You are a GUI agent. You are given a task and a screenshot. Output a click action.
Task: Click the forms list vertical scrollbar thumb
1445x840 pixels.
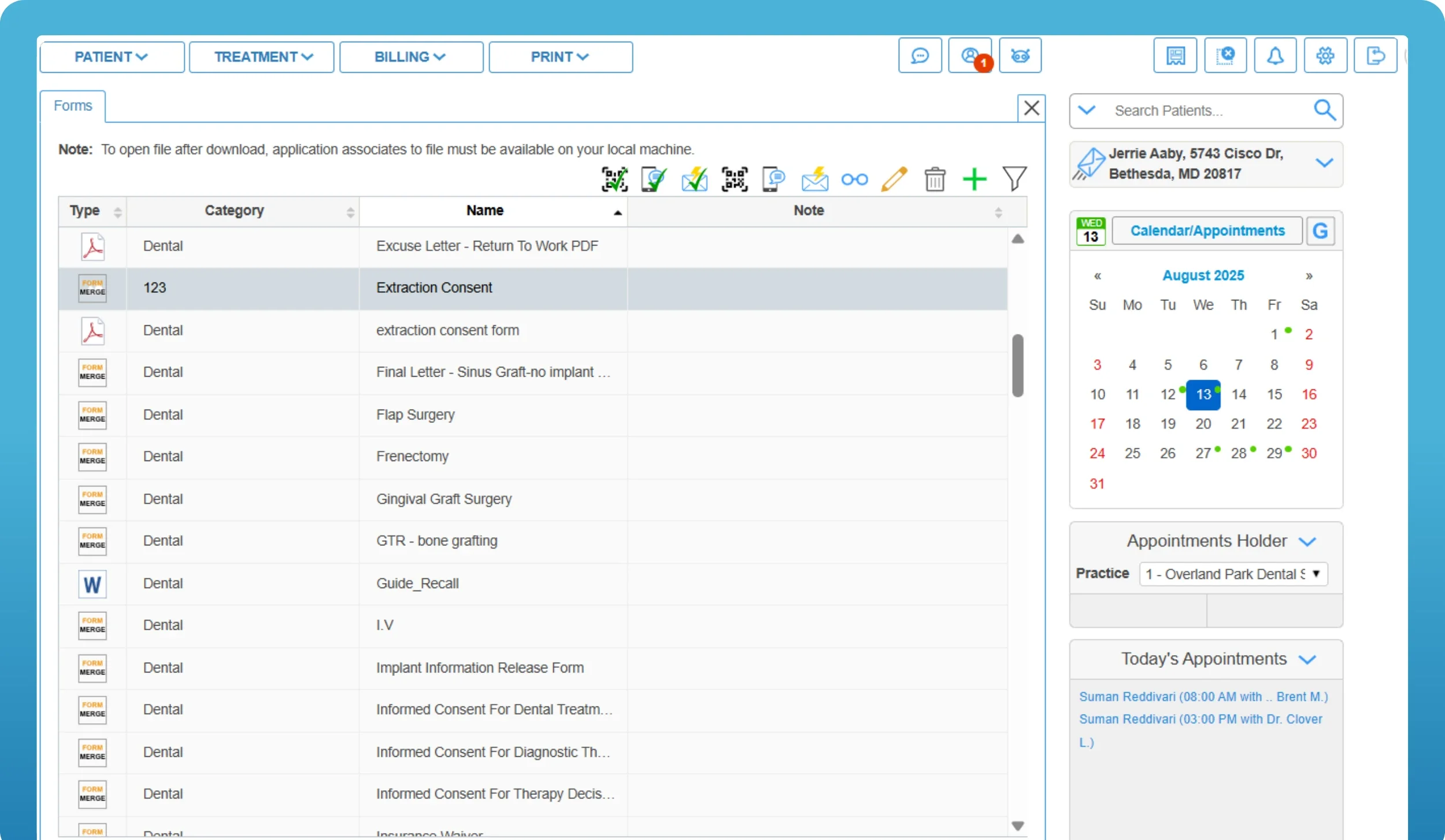tap(1017, 365)
